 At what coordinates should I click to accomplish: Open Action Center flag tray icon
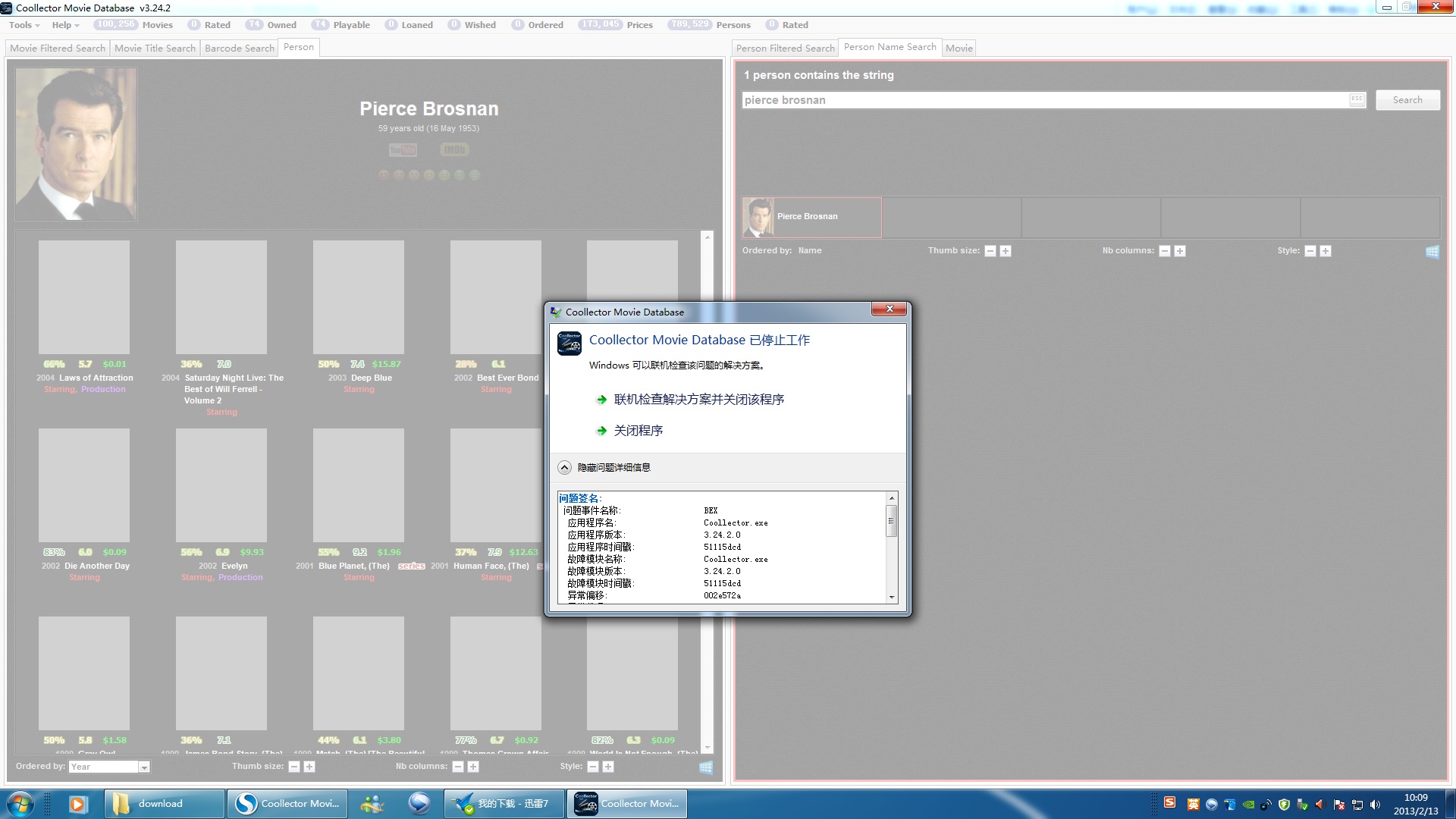[1338, 805]
